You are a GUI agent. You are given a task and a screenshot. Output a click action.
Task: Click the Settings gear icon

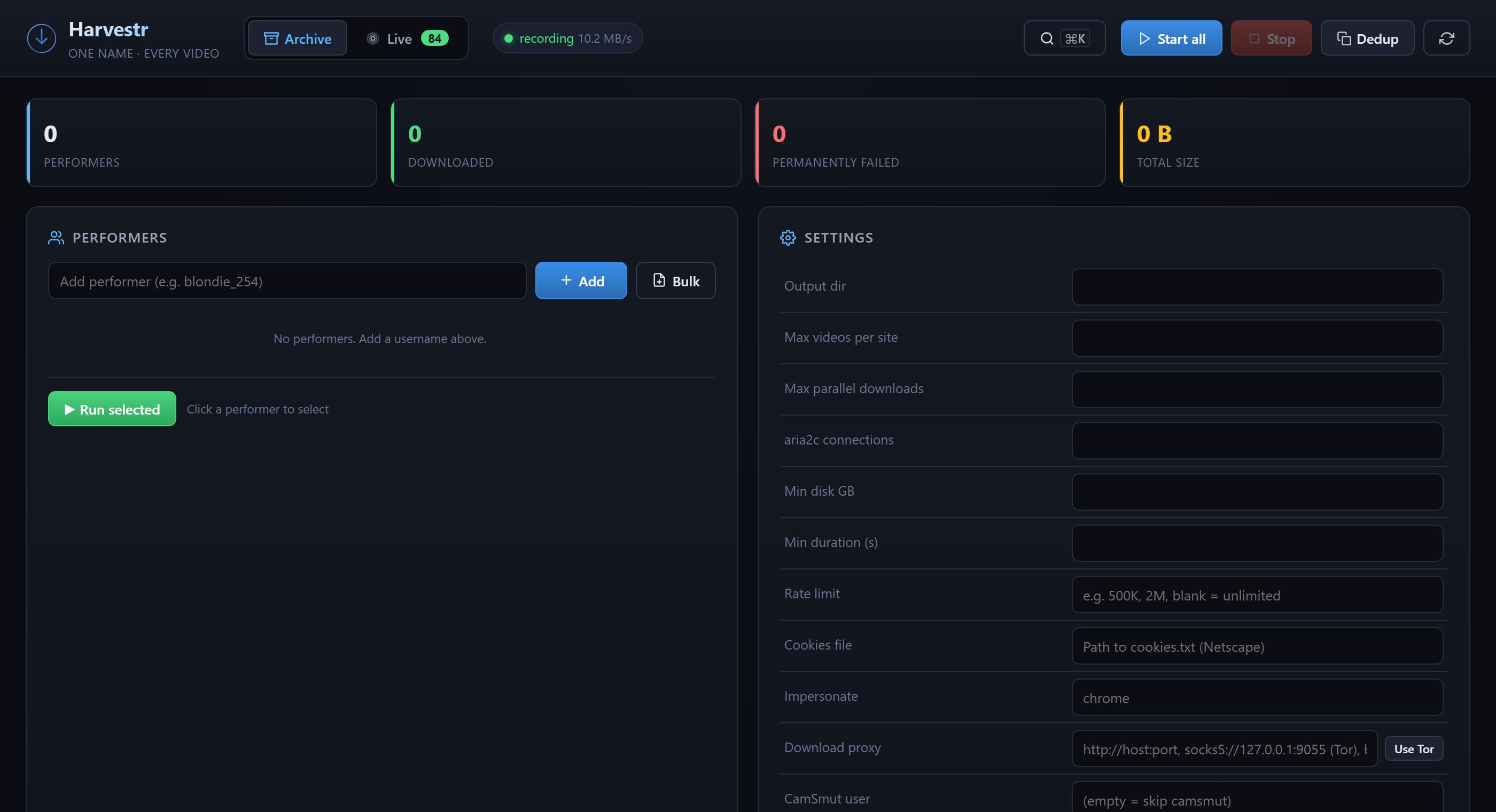788,238
